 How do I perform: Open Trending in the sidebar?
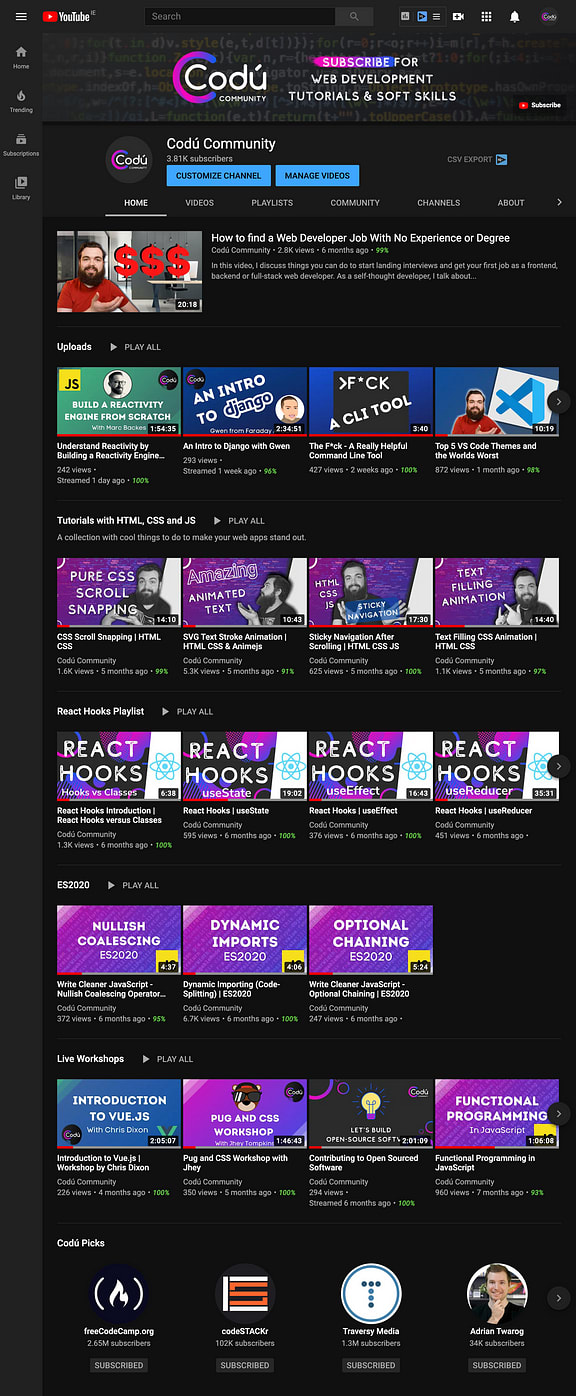pyautogui.click(x=21, y=101)
